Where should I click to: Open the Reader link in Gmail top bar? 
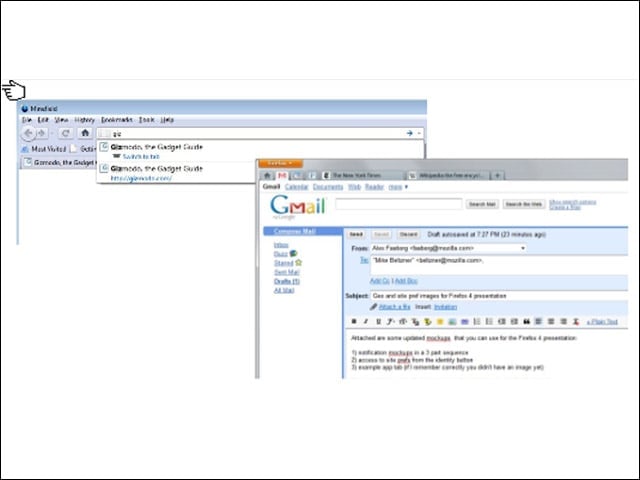[x=374, y=187]
